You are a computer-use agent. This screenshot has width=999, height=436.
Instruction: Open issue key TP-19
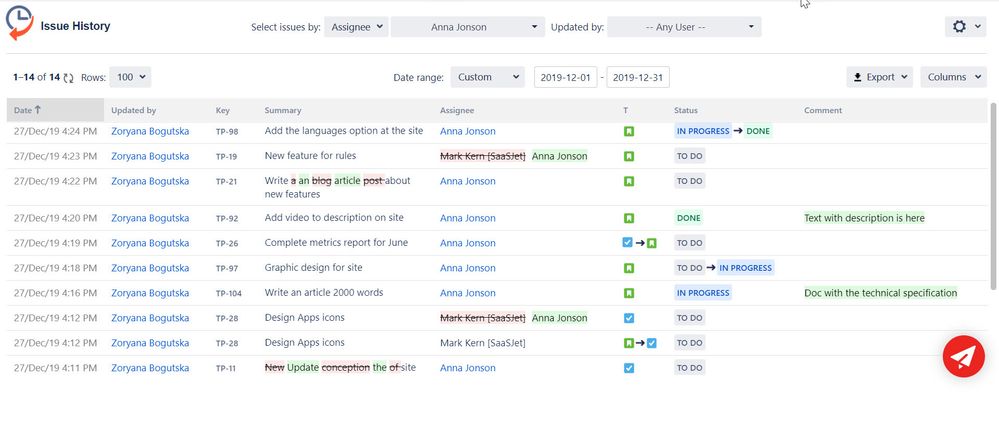[x=226, y=157]
